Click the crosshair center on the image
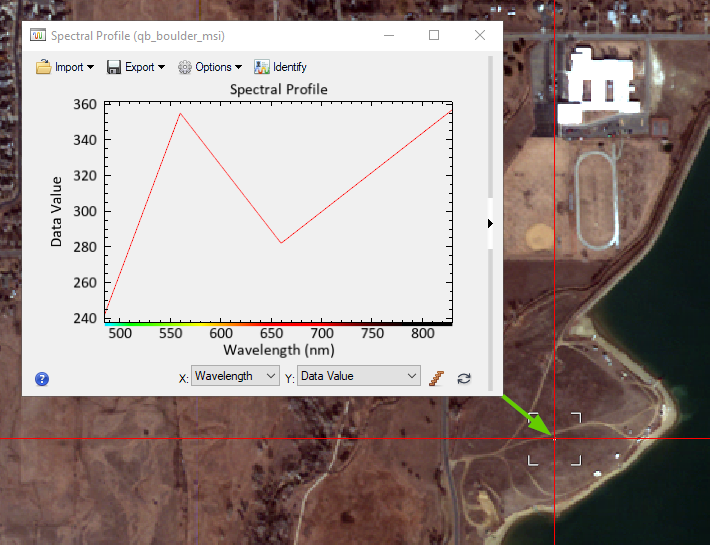710x545 pixels. [554, 438]
